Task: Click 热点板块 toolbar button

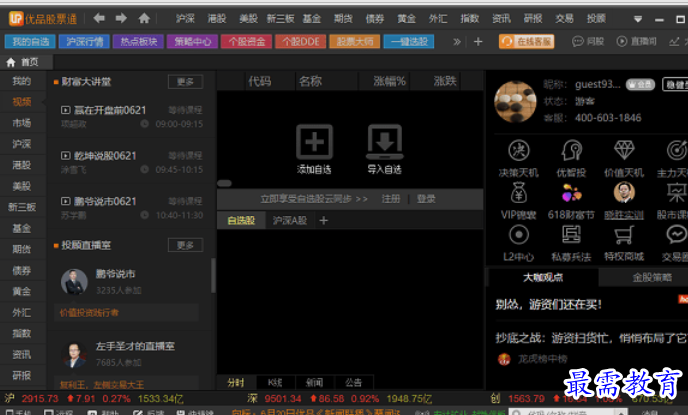Action: (138, 42)
